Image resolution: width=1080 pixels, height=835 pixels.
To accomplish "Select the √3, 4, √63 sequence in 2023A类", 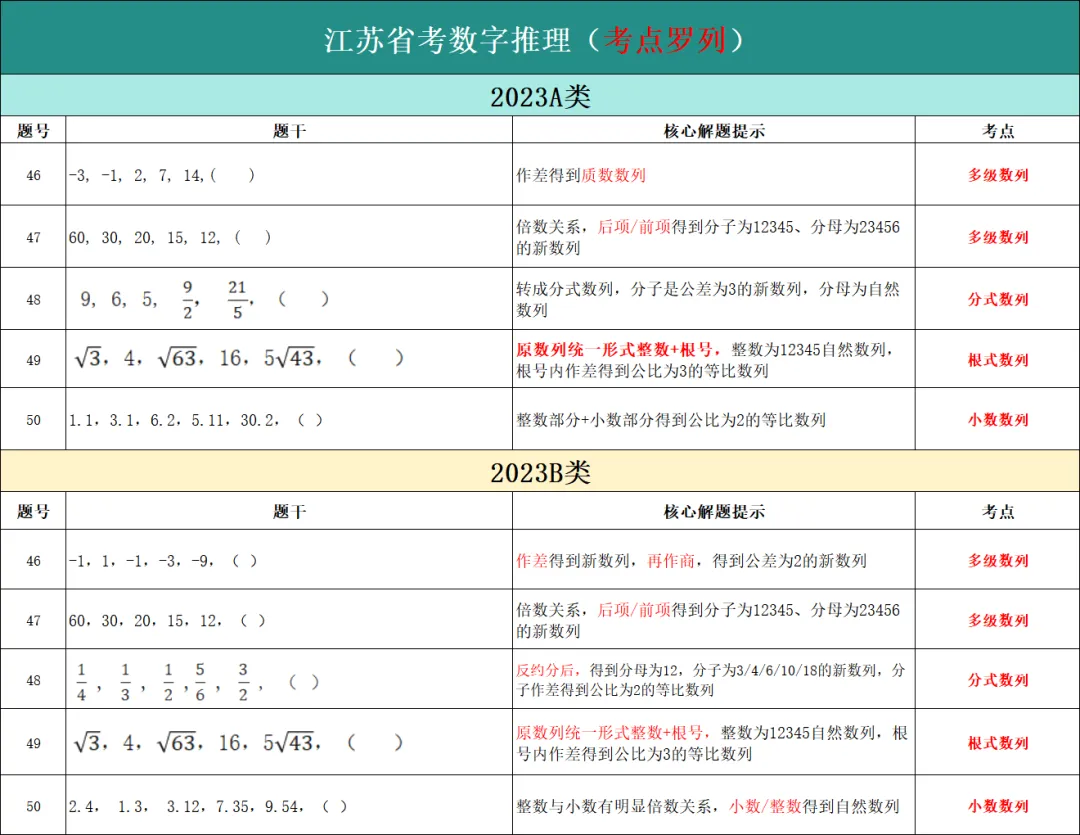I will (x=238, y=358).
